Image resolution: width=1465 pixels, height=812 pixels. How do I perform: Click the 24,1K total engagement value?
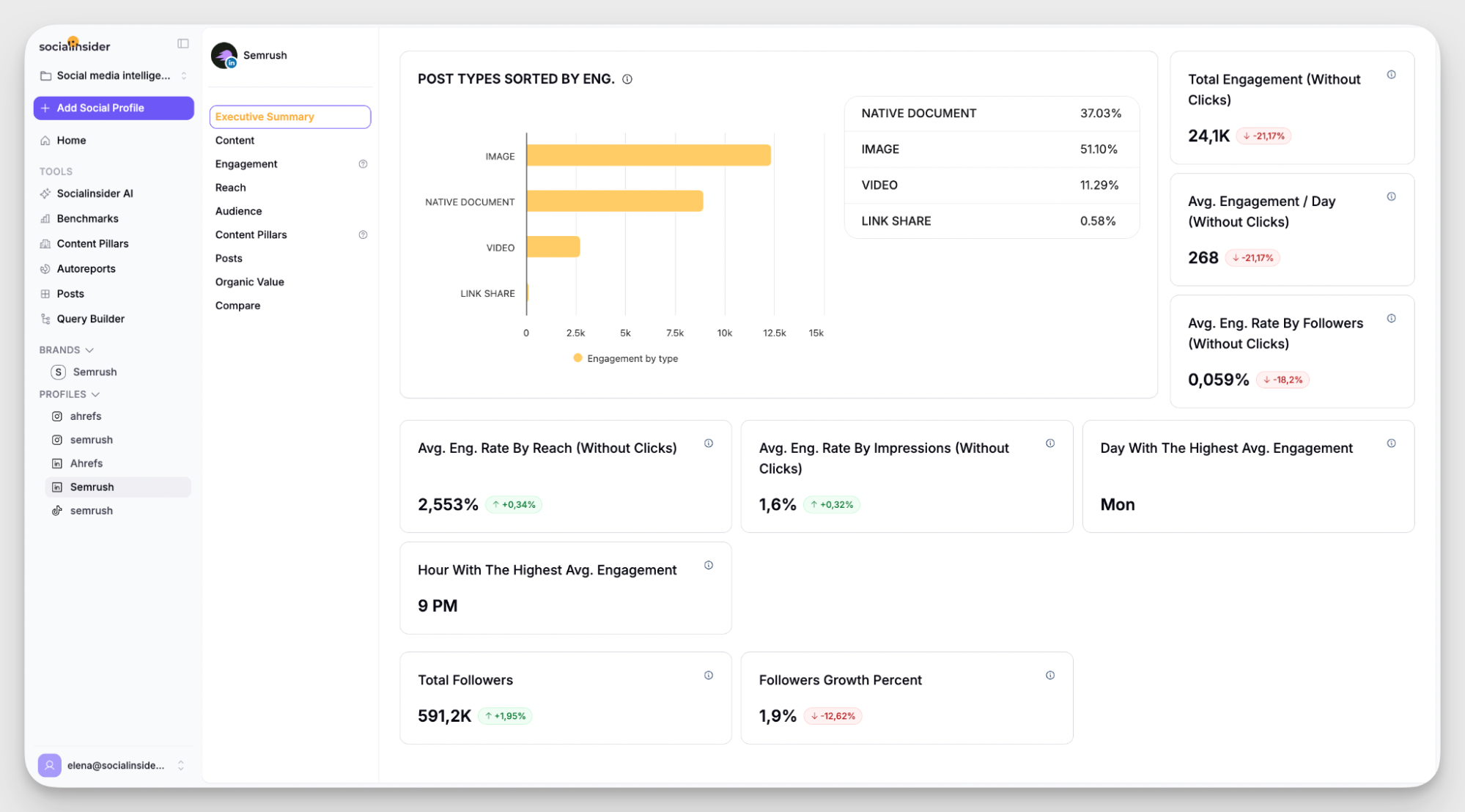1208,136
